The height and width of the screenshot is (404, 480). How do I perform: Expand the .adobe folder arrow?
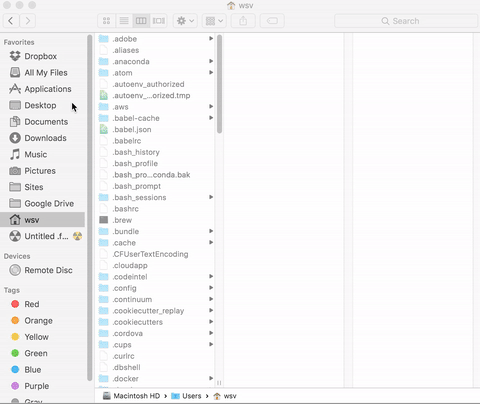(x=211, y=39)
